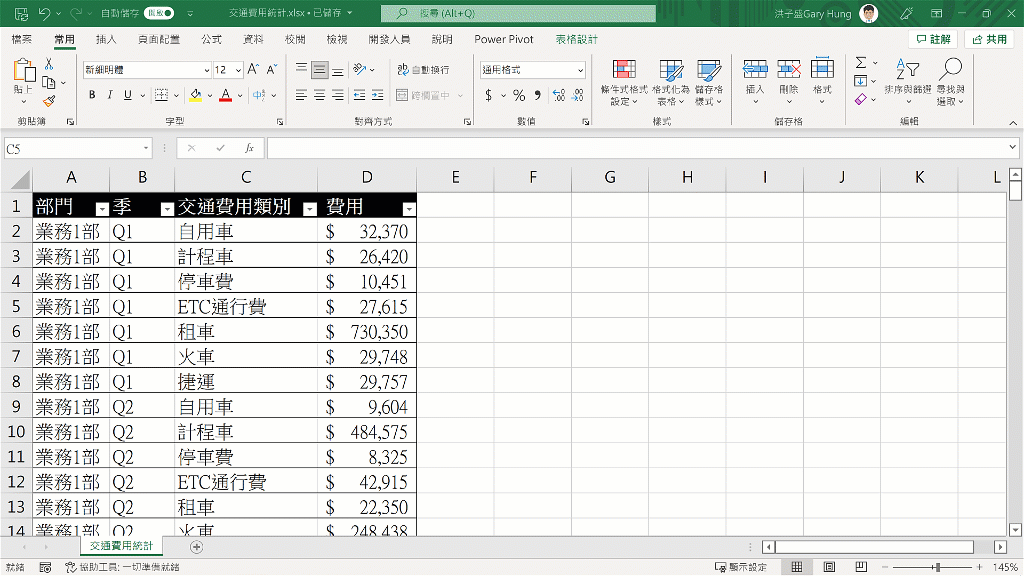This screenshot has width=1024, height=576.
Task: Open the 費用 column filter dropdown
Action: point(409,209)
